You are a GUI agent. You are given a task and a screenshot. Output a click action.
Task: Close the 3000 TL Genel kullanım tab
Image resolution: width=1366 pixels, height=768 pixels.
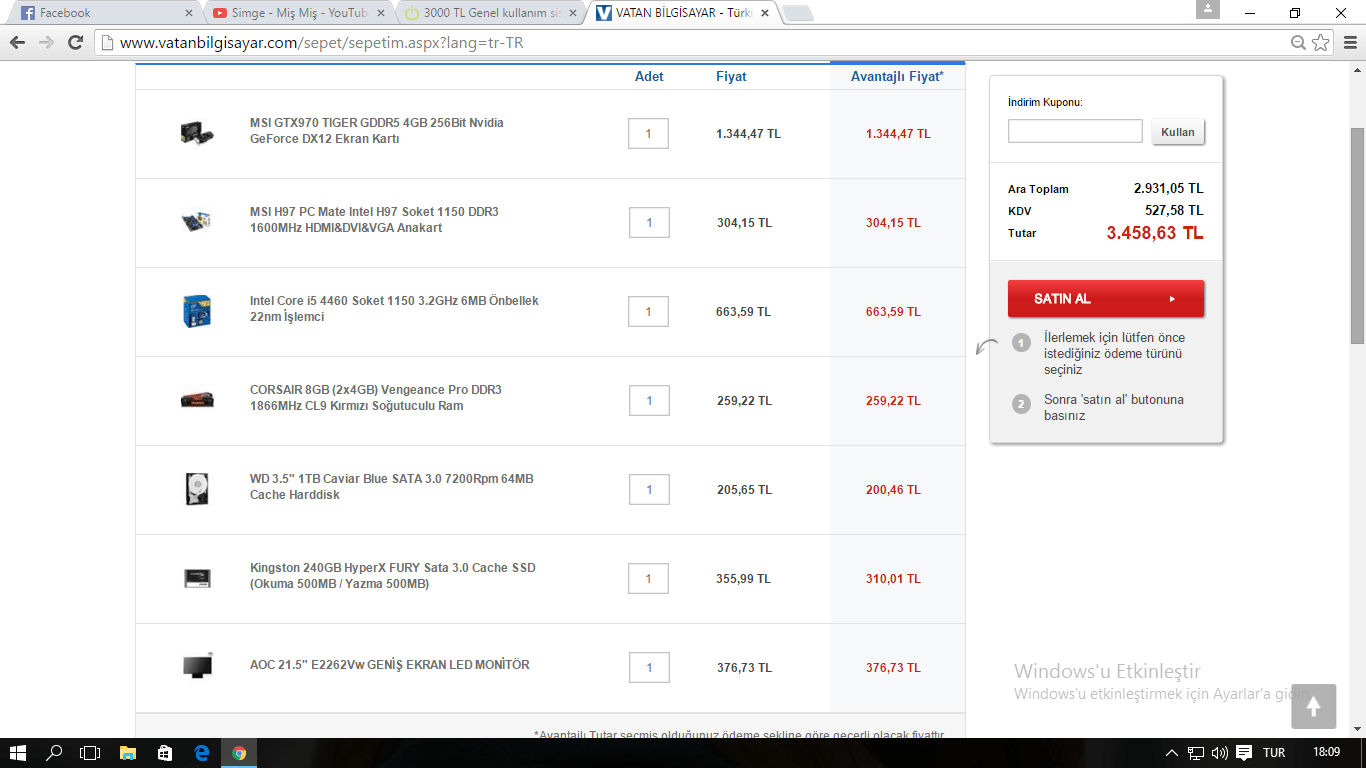click(575, 13)
